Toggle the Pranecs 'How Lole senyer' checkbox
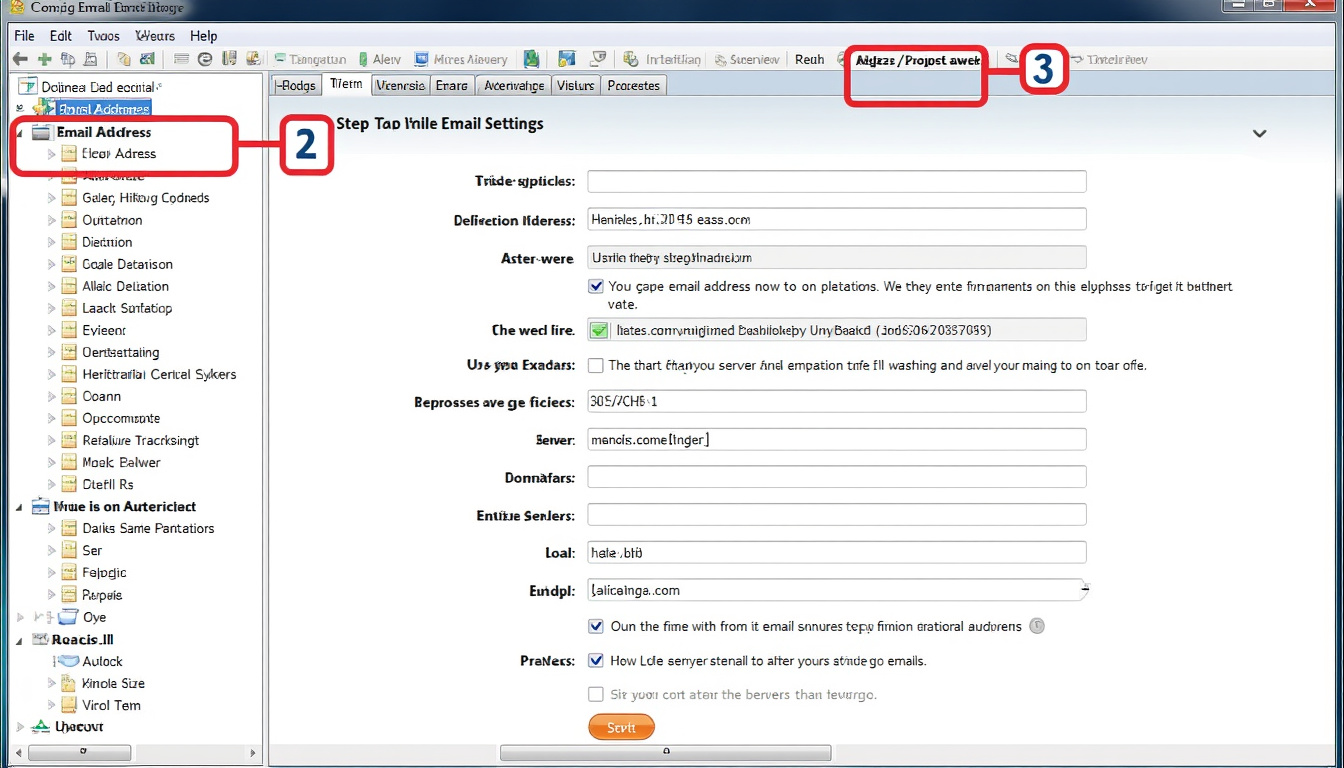The height and width of the screenshot is (768, 1344). tap(596, 661)
